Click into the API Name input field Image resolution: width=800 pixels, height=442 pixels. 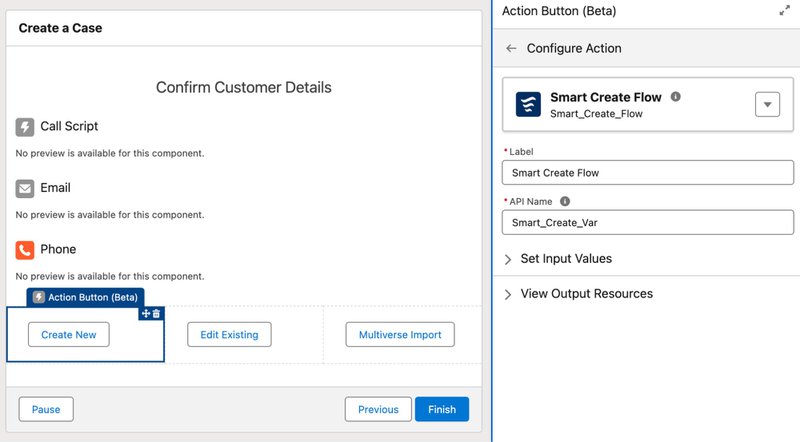pos(648,223)
